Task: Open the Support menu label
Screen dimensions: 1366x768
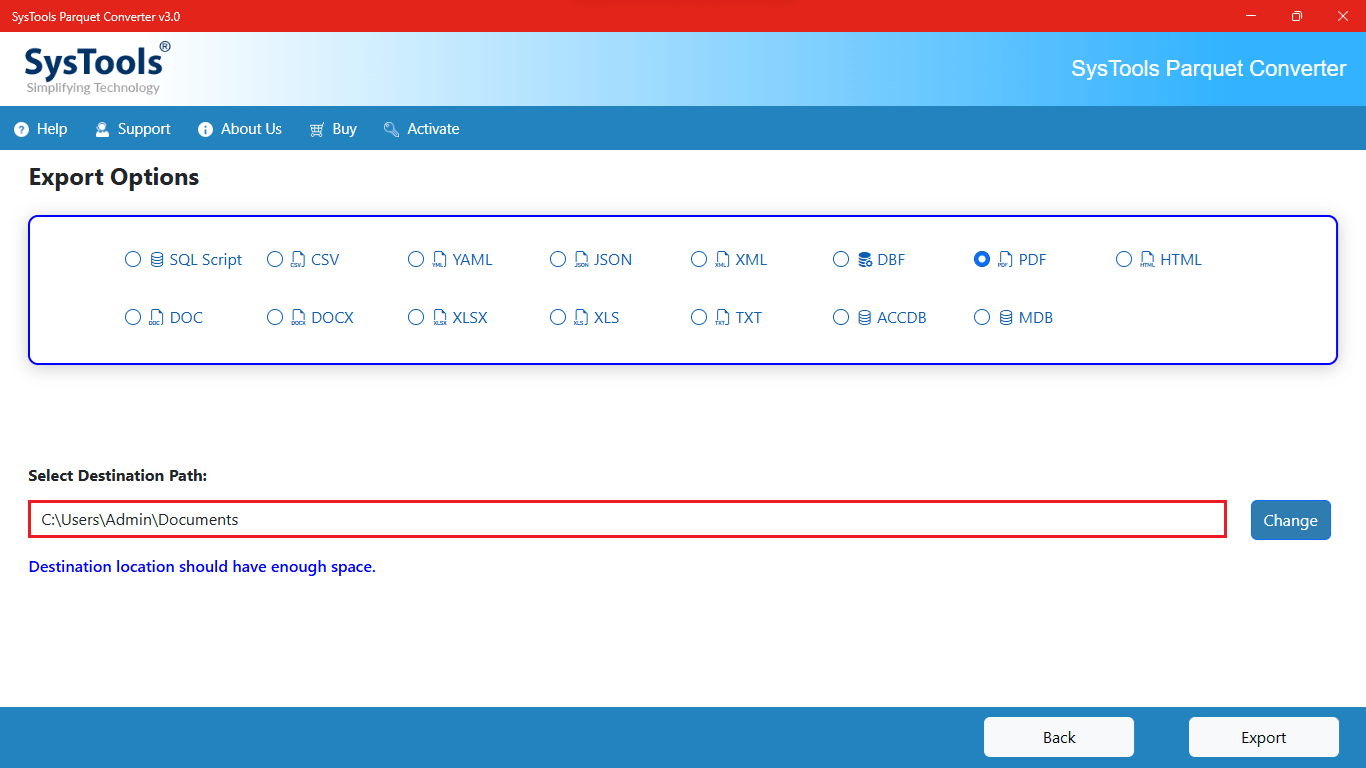Action: (x=144, y=129)
